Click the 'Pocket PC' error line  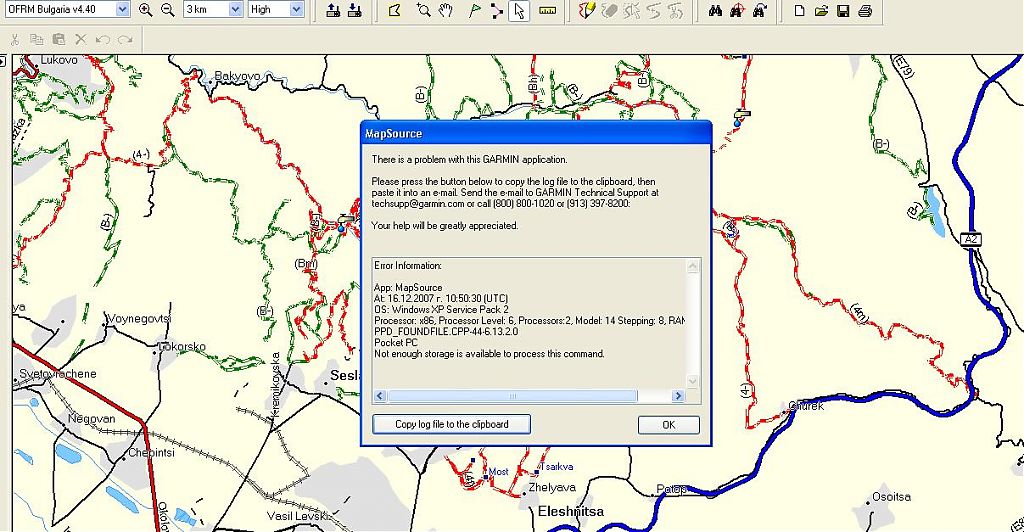point(395,343)
